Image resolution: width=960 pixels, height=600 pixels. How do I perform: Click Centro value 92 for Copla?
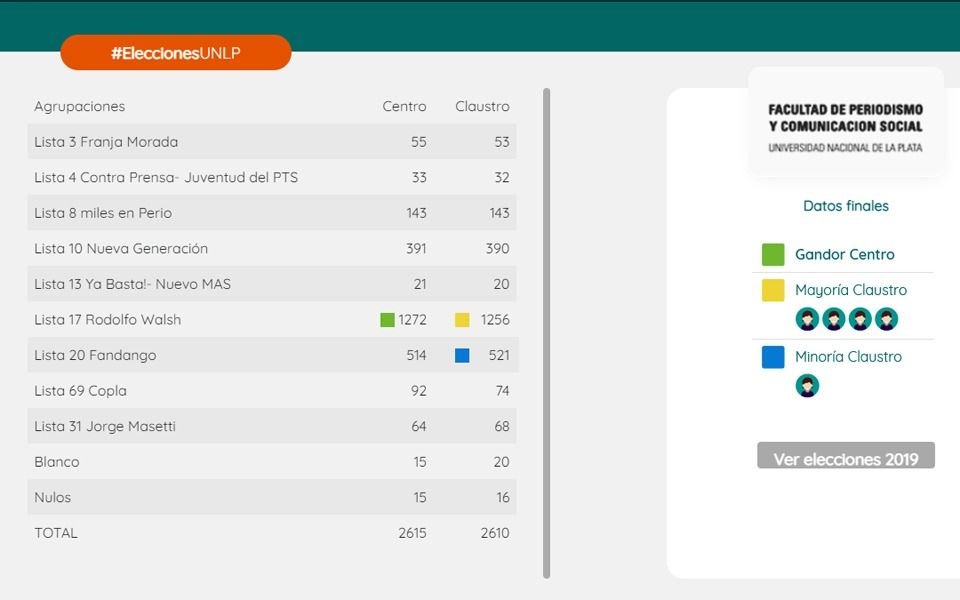coord(419,391)
